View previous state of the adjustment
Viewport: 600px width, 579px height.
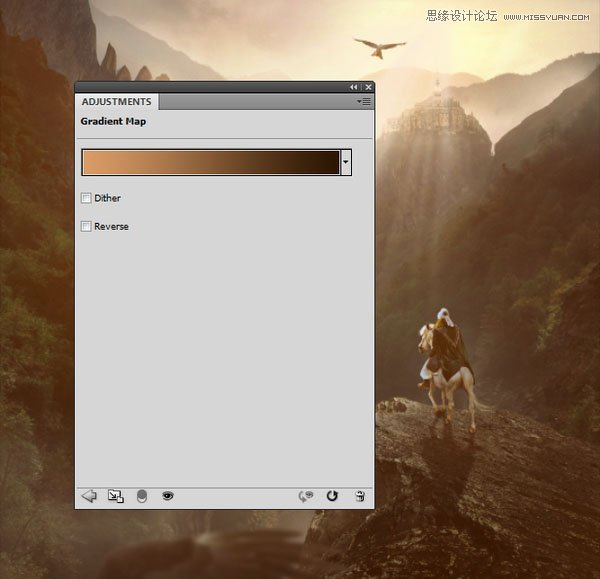(306, 496)
